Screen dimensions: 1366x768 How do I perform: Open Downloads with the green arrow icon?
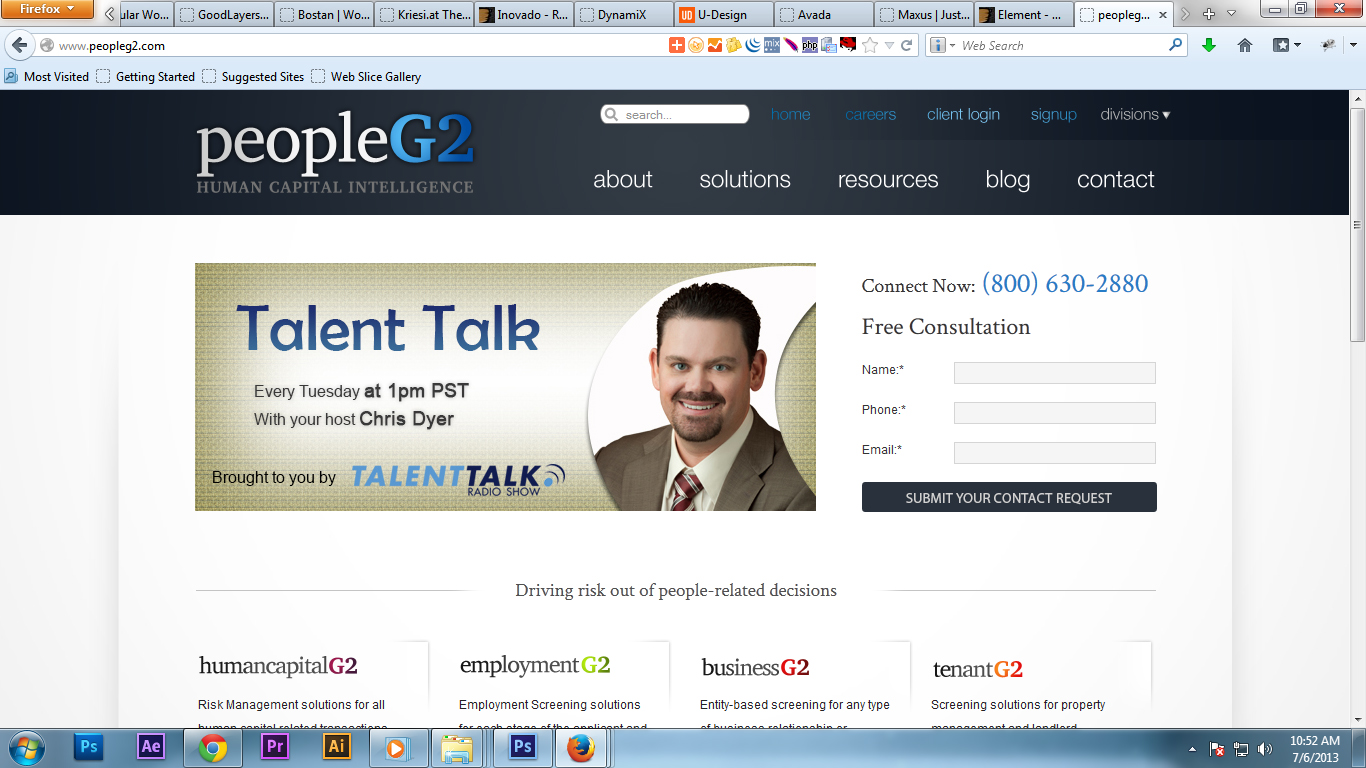point(1209,46)
